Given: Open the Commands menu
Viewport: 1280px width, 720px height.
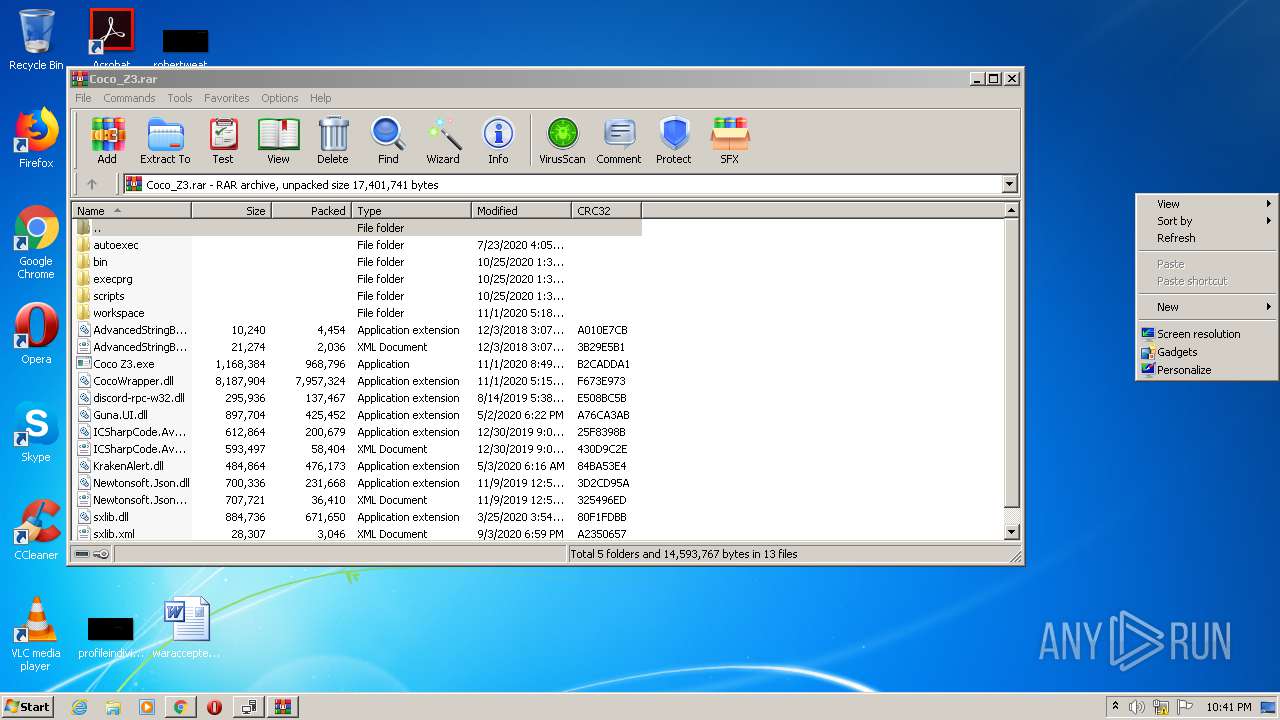Looking at the screenshot, I should [129, 98].
